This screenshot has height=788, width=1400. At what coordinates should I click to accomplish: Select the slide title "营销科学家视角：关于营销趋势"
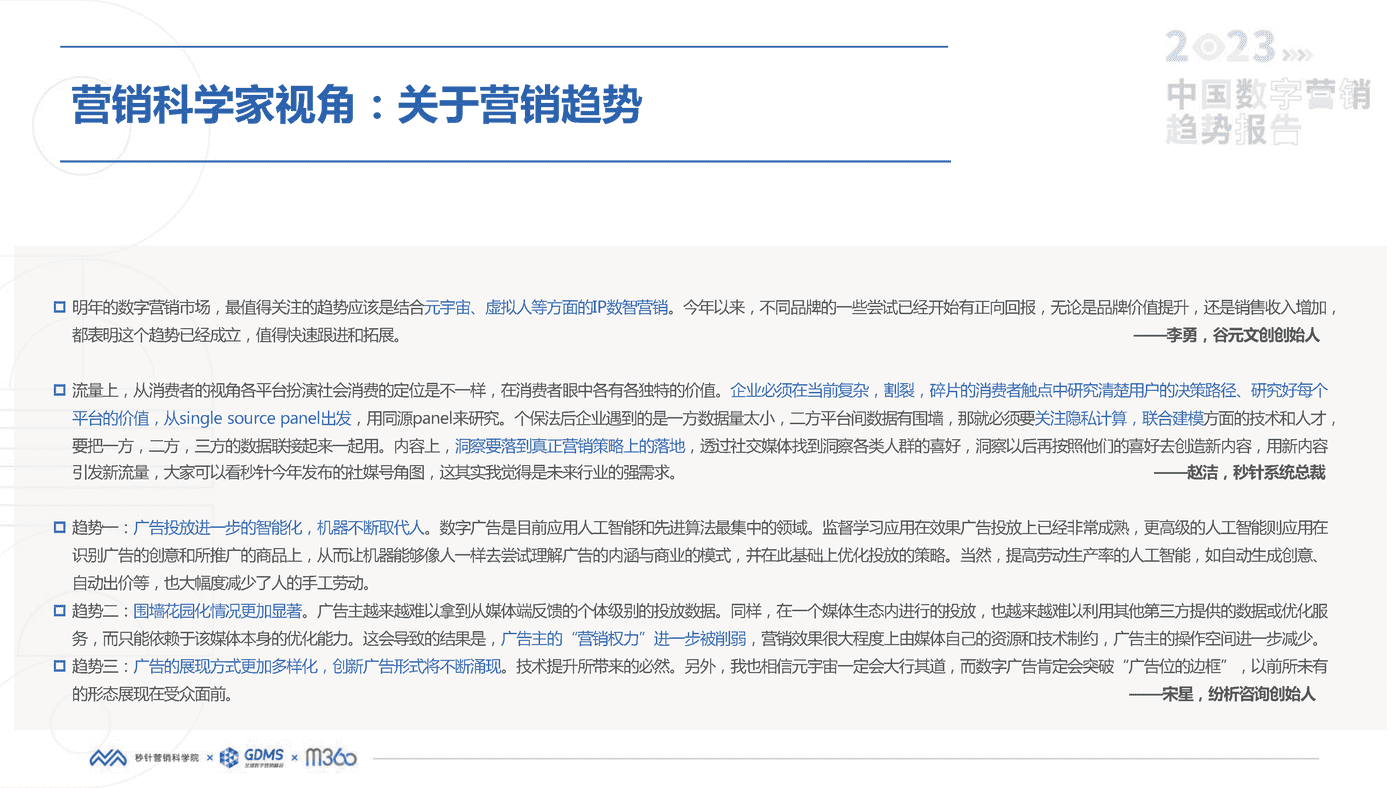356,105
